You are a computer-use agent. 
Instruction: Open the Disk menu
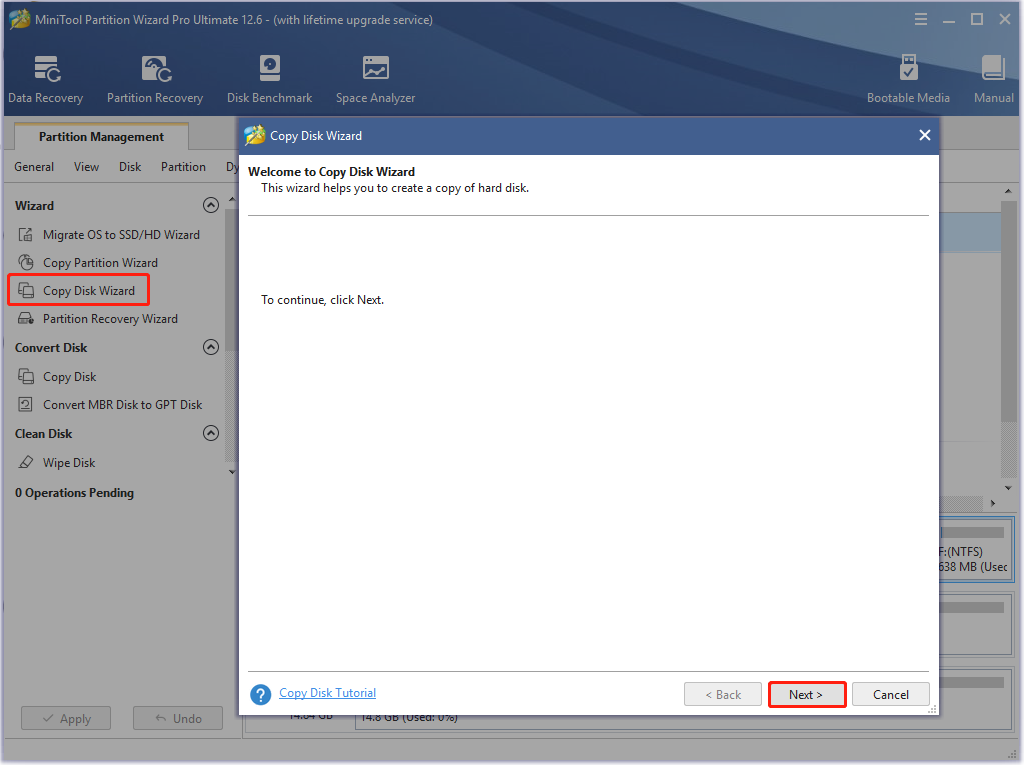click(x=130, y=167)
